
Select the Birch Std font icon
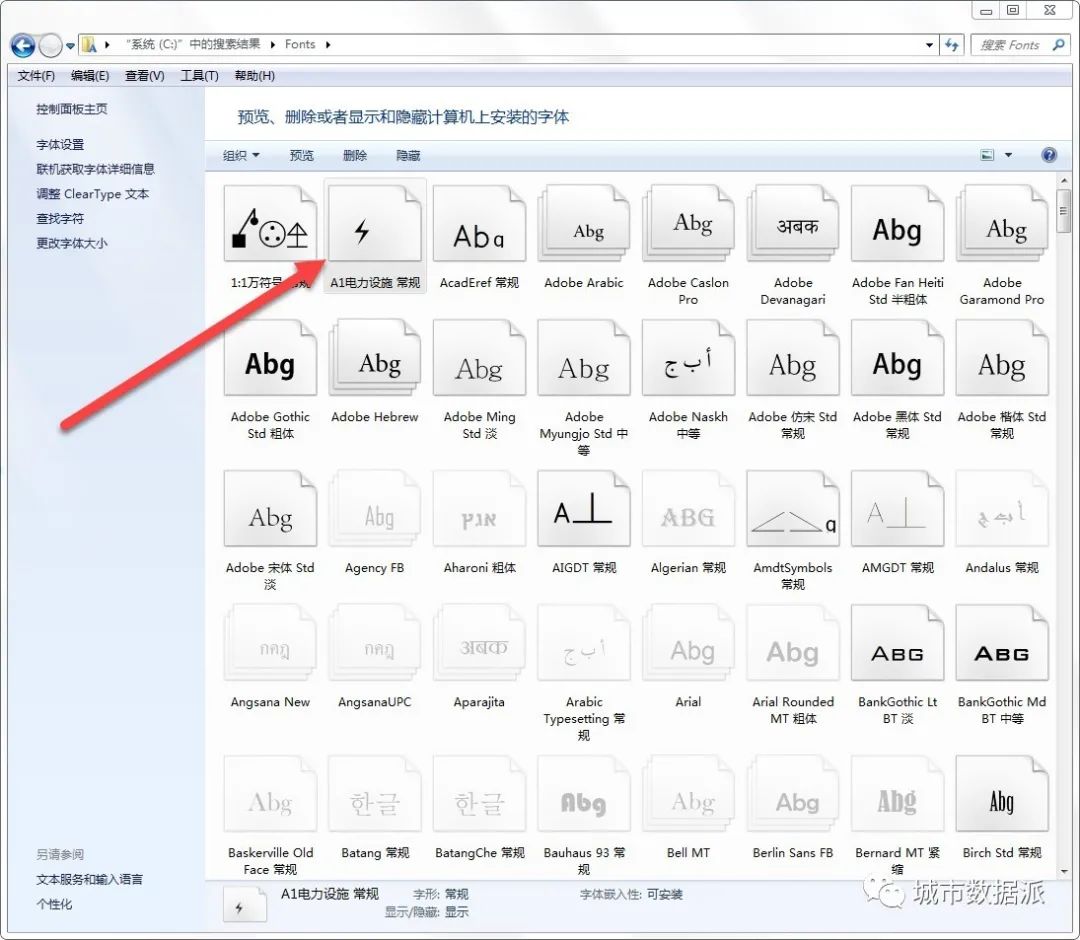tap(1002, 793)
